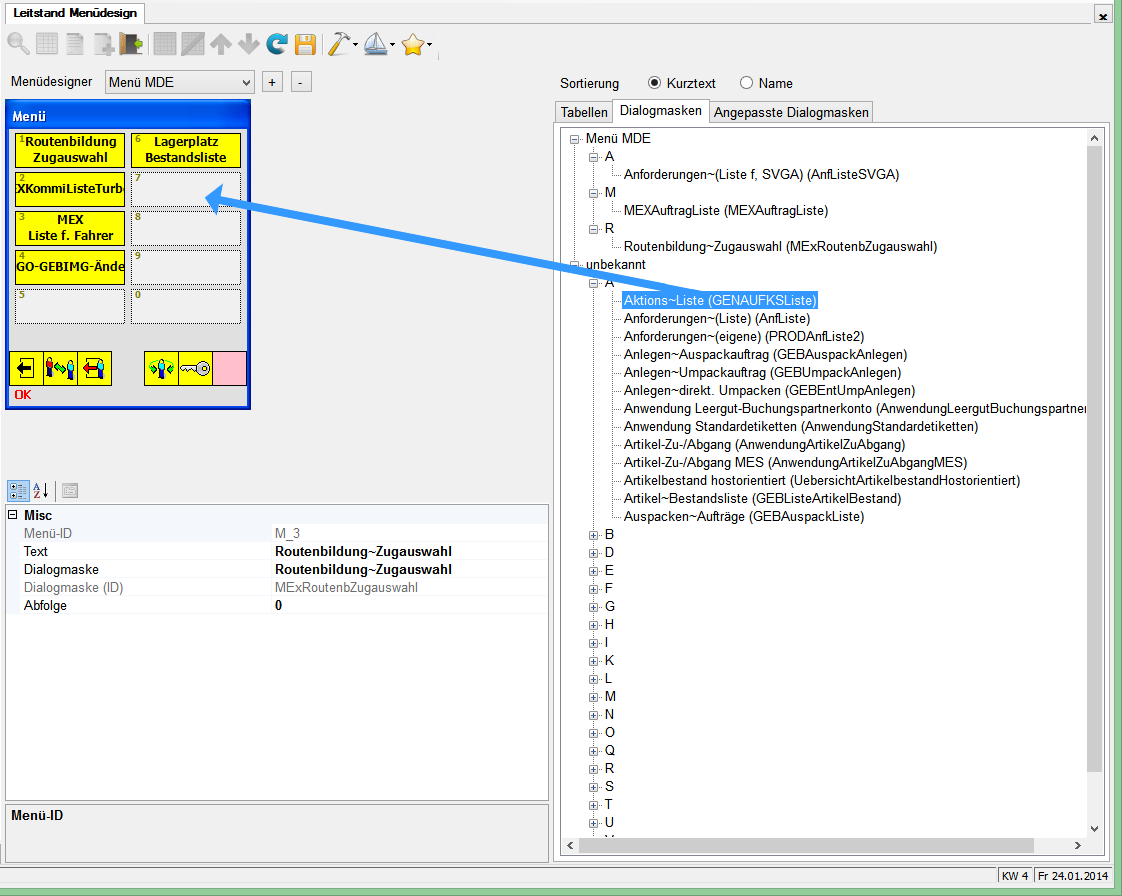Switch to the Angepasste Dialogmasken tab
1122x896 pixels.
[x=791, y=112]
